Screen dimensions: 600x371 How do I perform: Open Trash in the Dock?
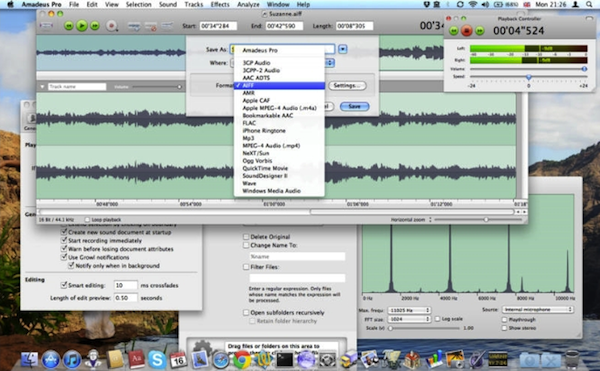[572, 360]
